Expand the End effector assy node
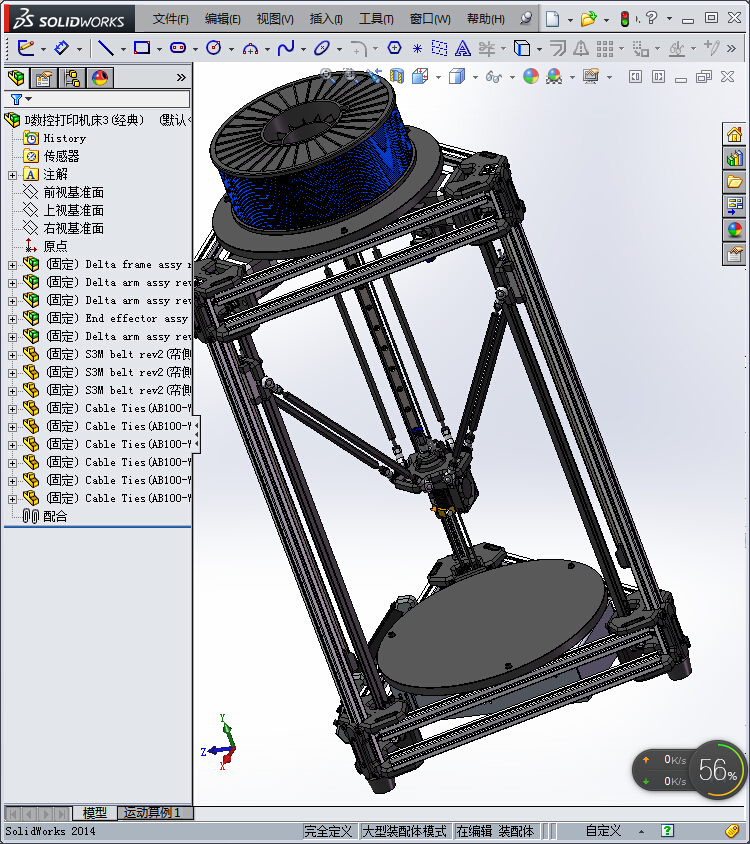 tap(12, 319)
